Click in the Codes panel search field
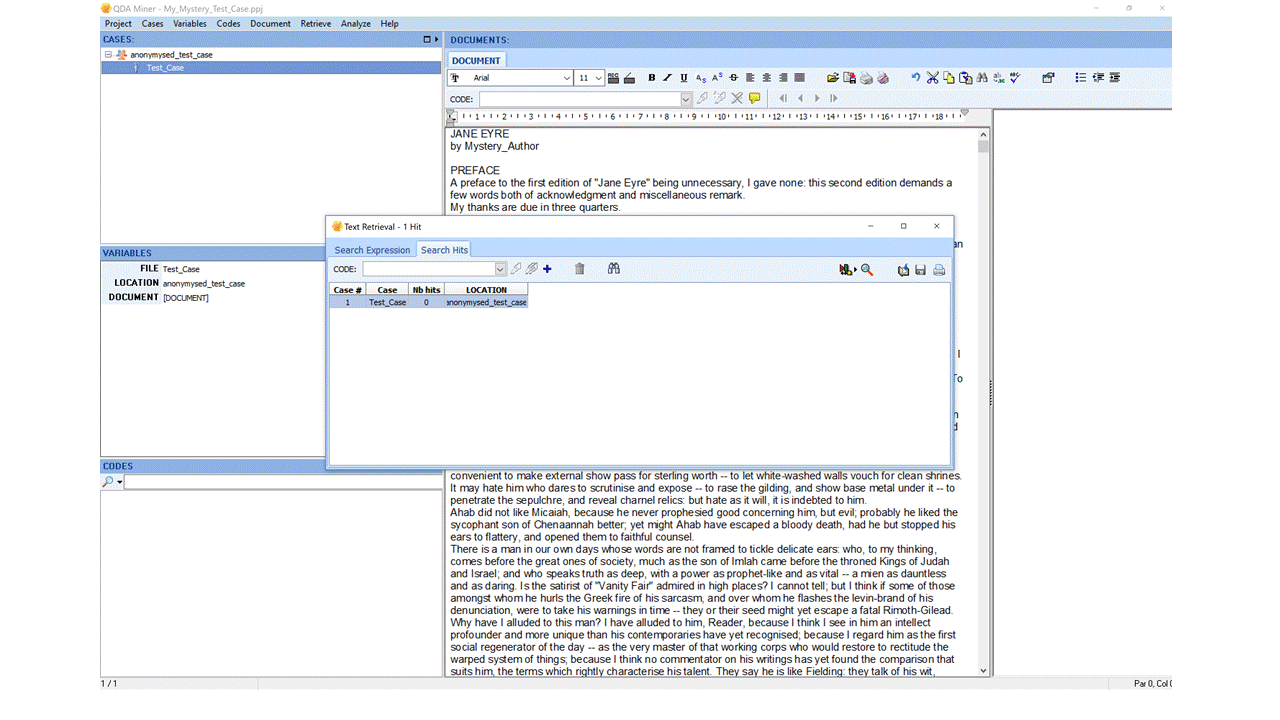Viewport: 1280px width, 720px height. pyautogui.click(x=282, y=482)
